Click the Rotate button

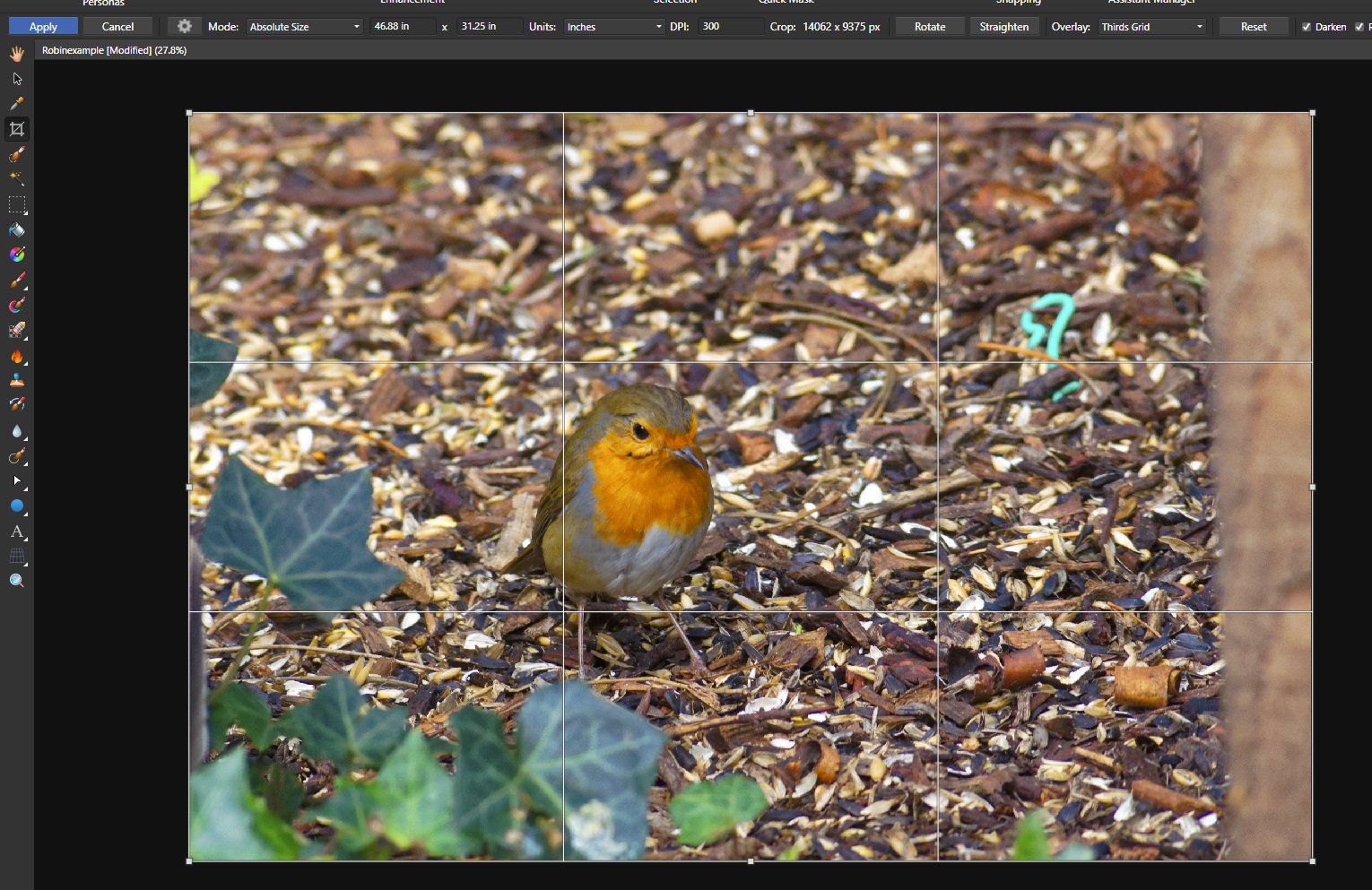930,27
